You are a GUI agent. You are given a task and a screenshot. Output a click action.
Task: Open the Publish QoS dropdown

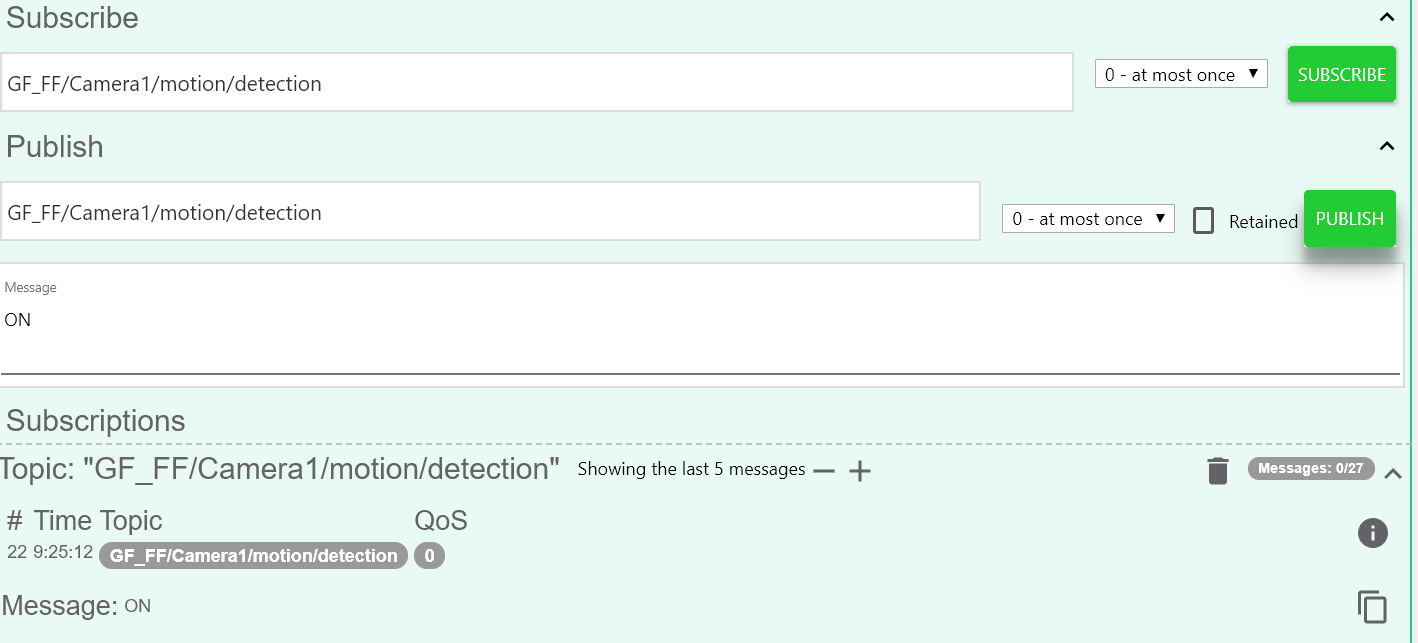pos(1088,219)
